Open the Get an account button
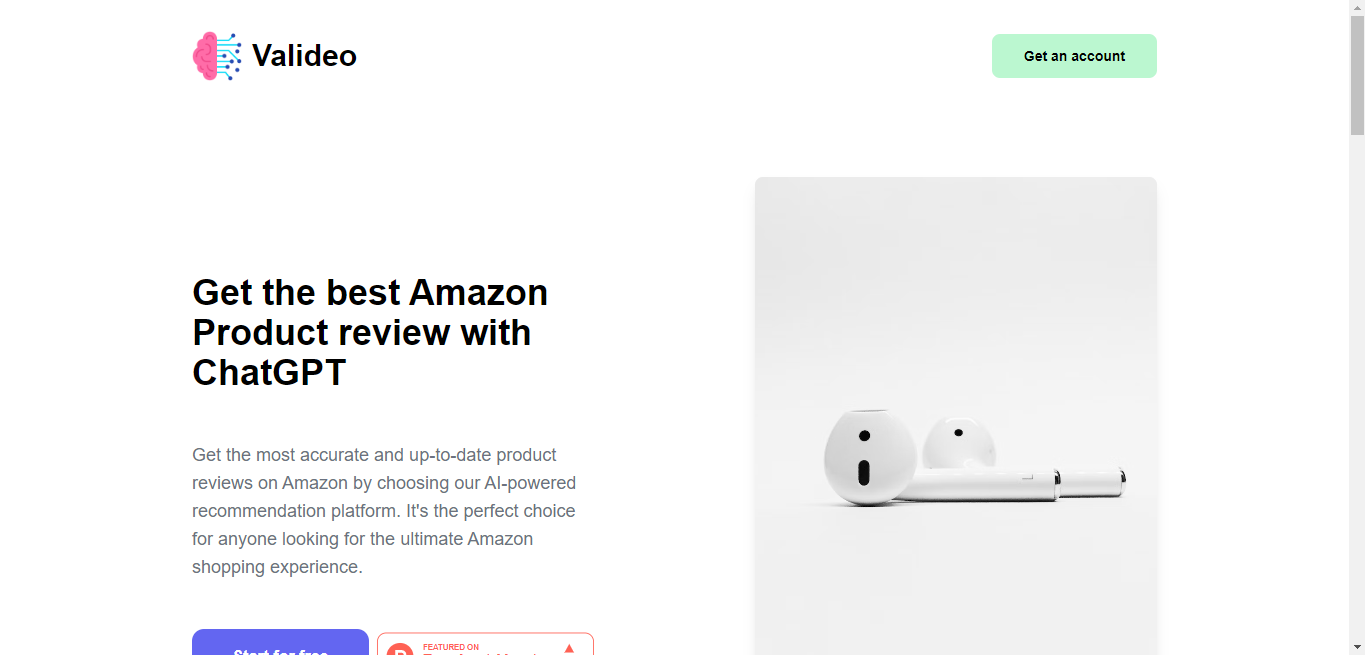Image resolution: width=1365 pixels, height=655 pixels. pyautogui.click(x=1074, y=56)
